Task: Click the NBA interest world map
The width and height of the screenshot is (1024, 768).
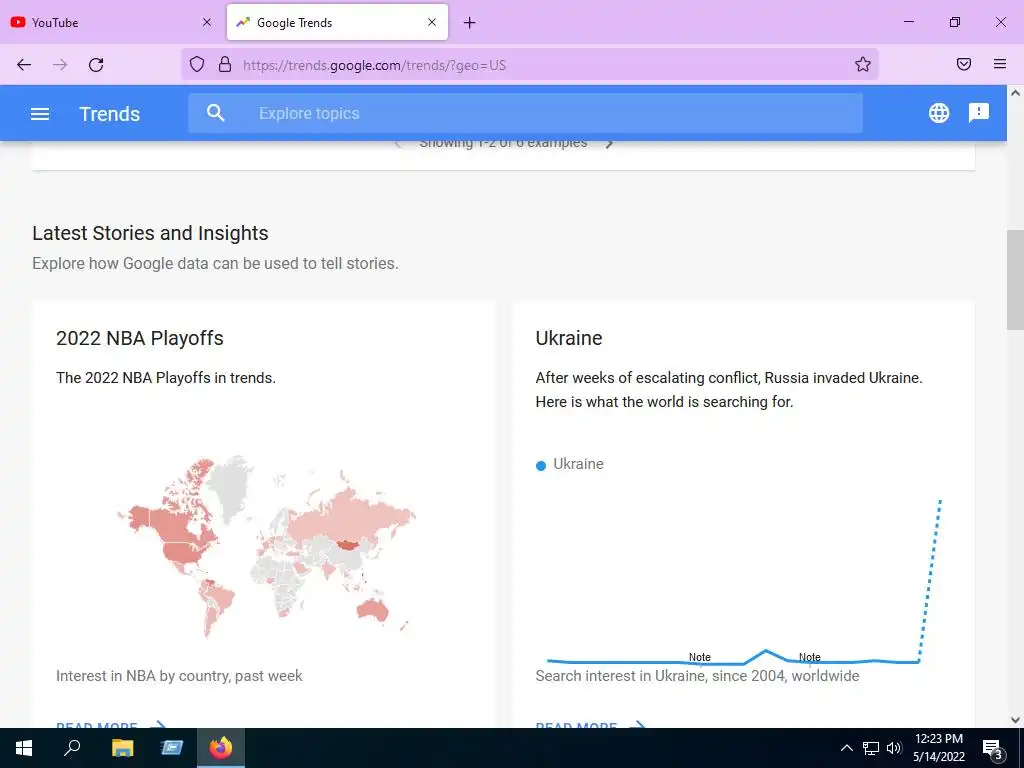Action: tap(266, 546)
